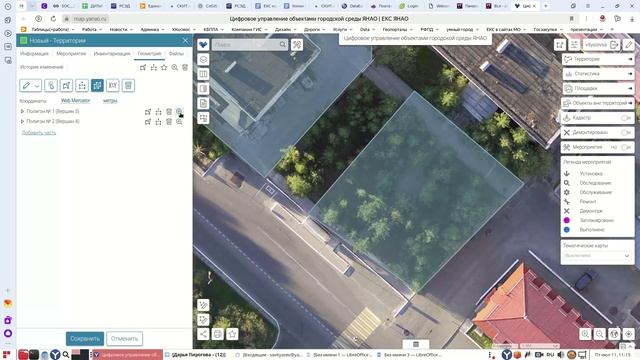Toggle the Демонтировано switch

[625, 133]
